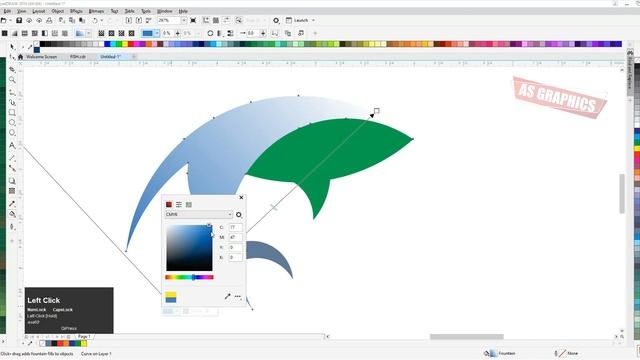
Task: Open Open-file dropdown arrow
Action: pyautogui.click(x=9, y=20)
